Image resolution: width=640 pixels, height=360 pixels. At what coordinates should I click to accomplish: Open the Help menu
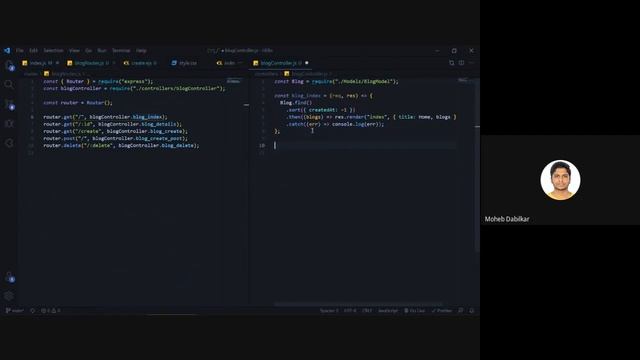[141, 51]
